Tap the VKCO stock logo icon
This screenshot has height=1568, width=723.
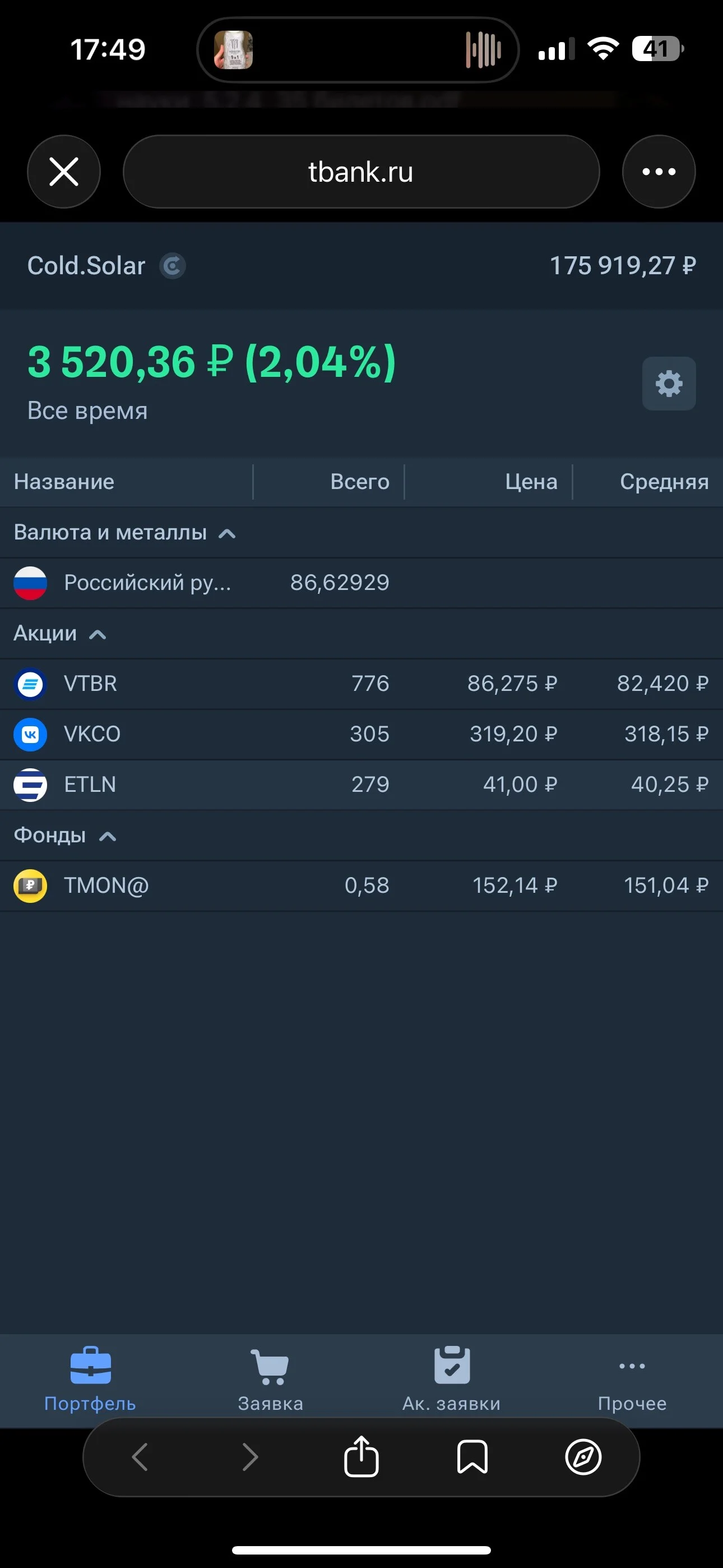(30, 735)
